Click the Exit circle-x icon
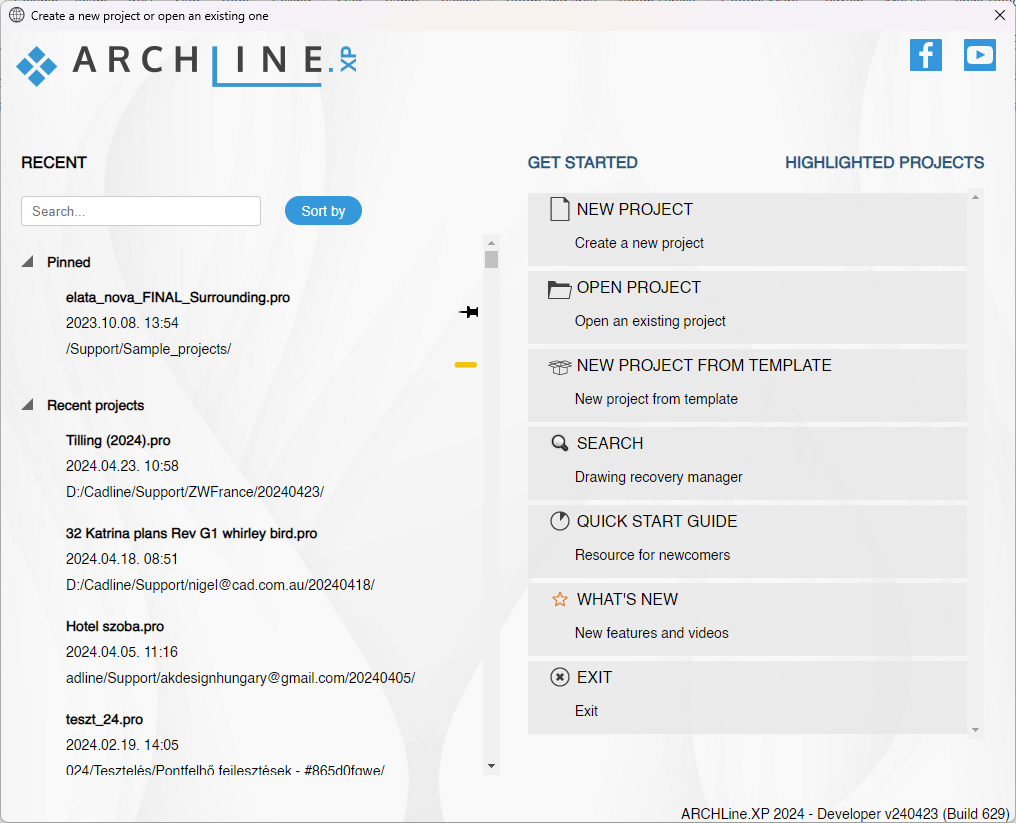Image resolution: width=1016 pixels, height=823 pixels. (x=559, y=677)
